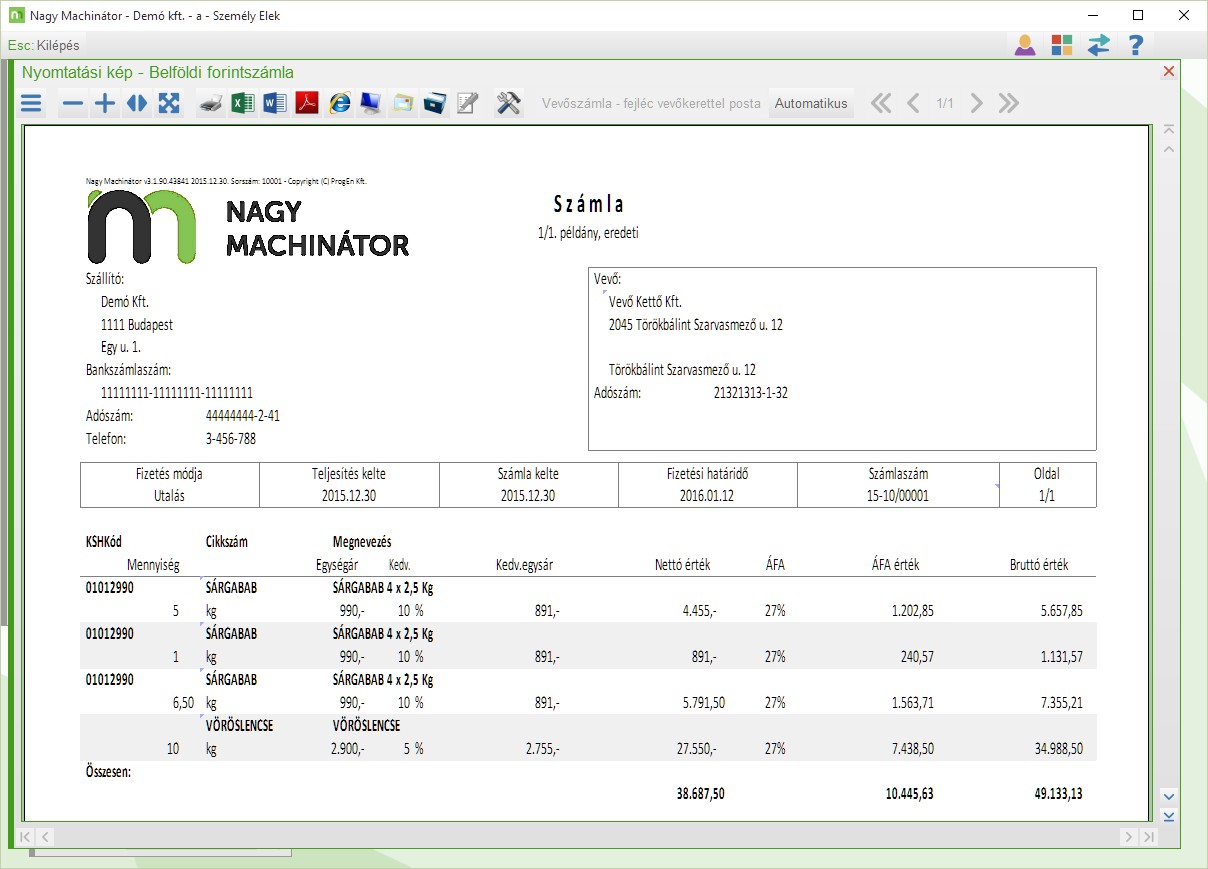
Task: Open the user profile icon
Action: tap(1025, 45)
